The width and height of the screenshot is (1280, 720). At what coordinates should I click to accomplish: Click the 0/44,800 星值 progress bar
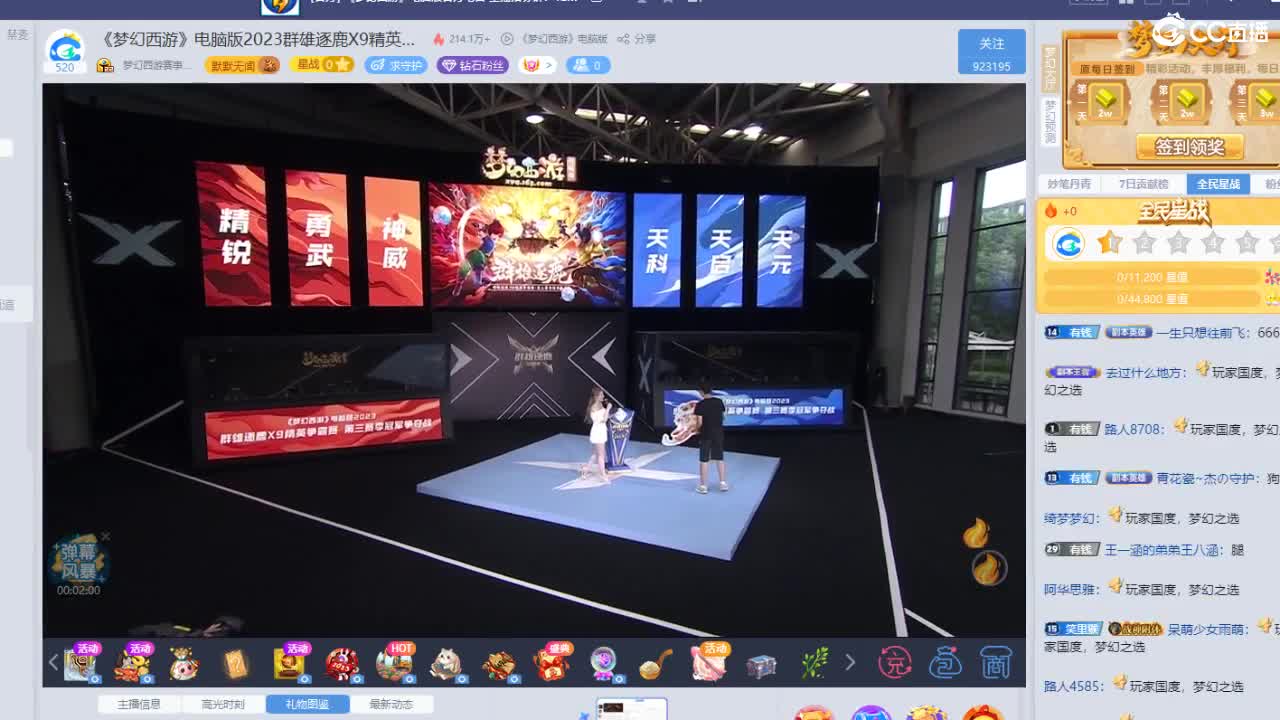tap(1153, 299)
